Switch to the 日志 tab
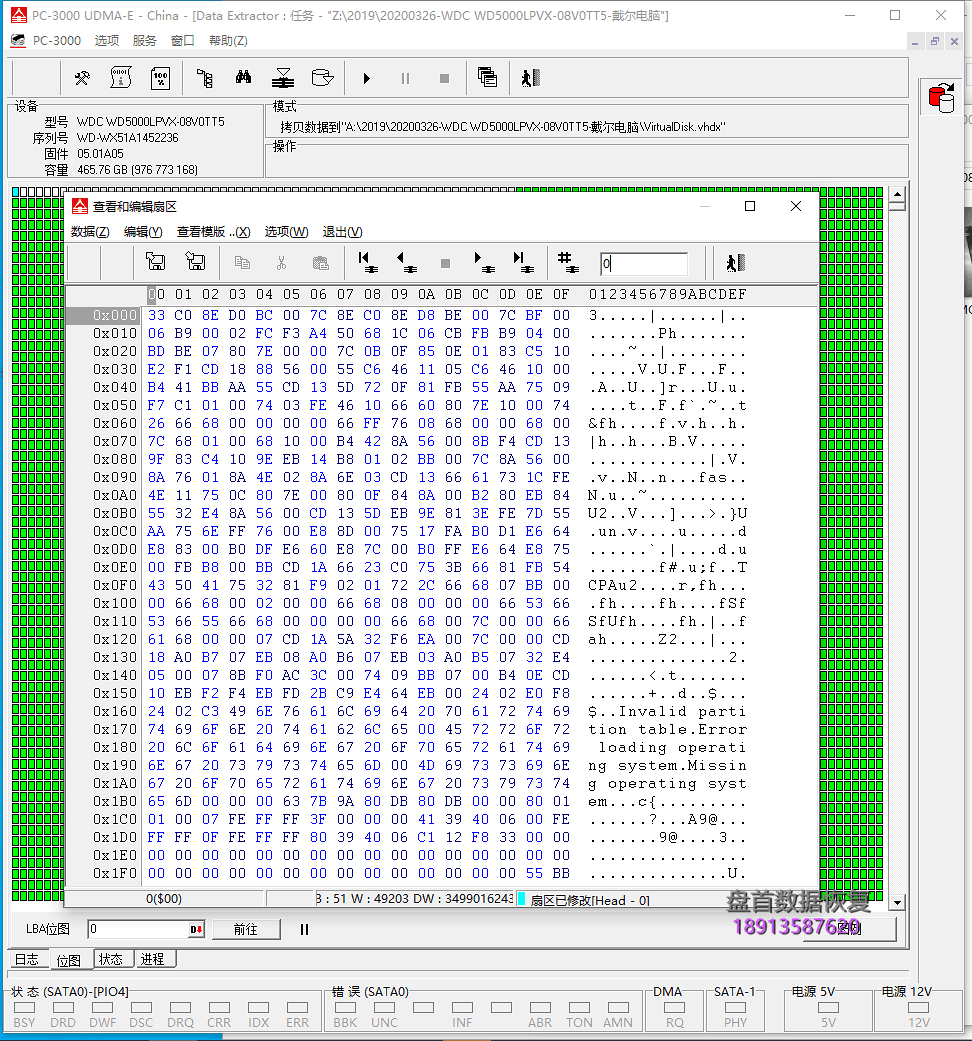The image size is (972, 1041). [x=27, y=959]
